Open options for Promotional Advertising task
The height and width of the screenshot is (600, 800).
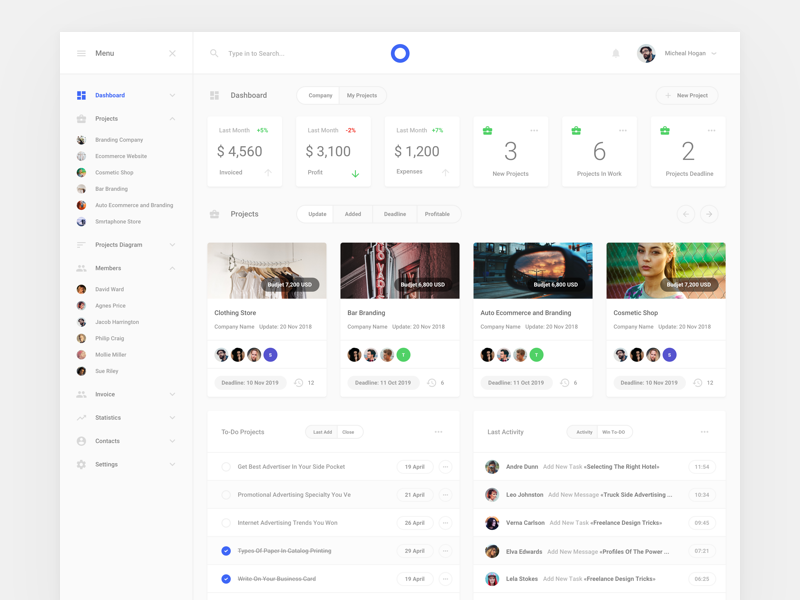coord(445,495)
